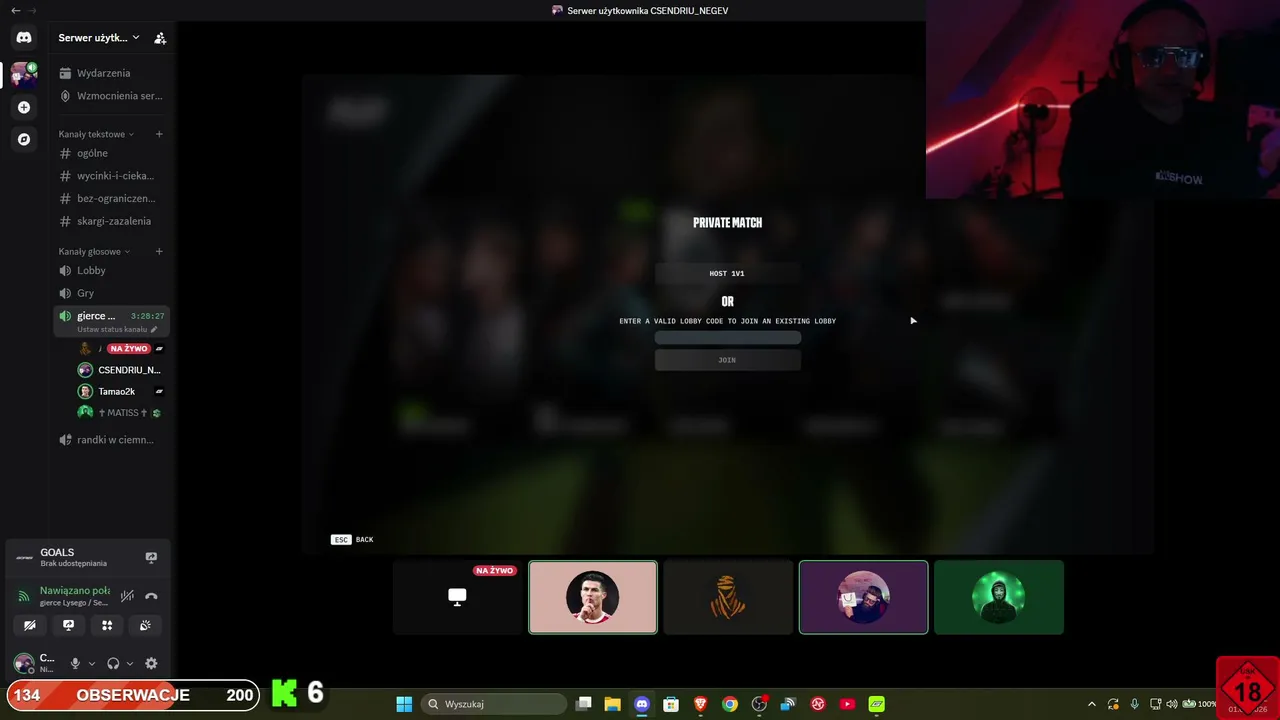Toggle noise suppression icon
Screen dimensions: 1280x720
[x=127, y=596]
